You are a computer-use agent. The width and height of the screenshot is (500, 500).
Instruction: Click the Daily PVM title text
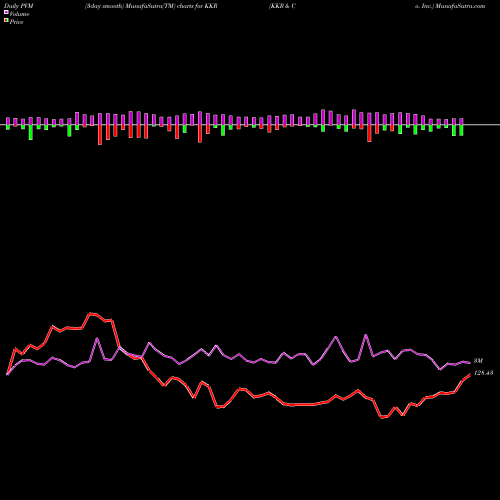[x=19, y=6]
